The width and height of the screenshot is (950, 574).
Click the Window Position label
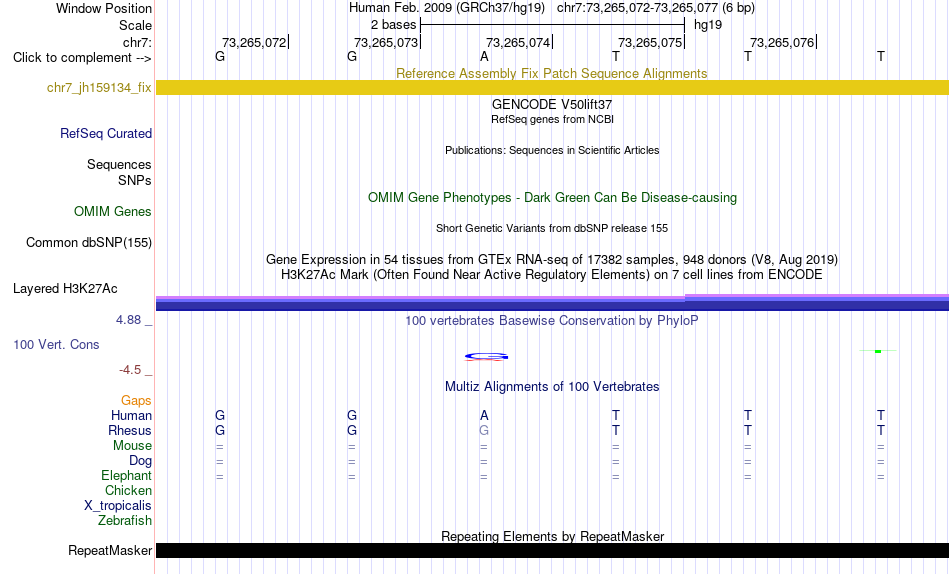pos(104,8)
